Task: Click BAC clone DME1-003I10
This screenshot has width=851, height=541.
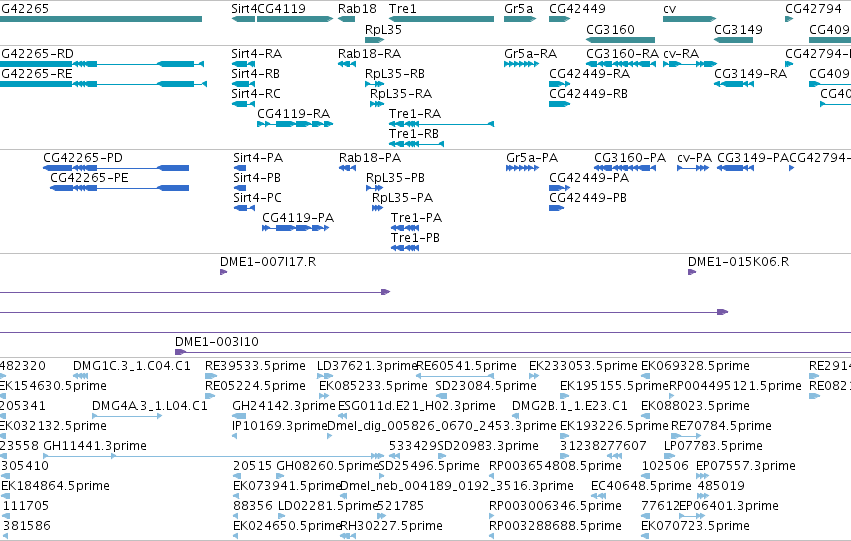Action: click(x=513, y=352)
